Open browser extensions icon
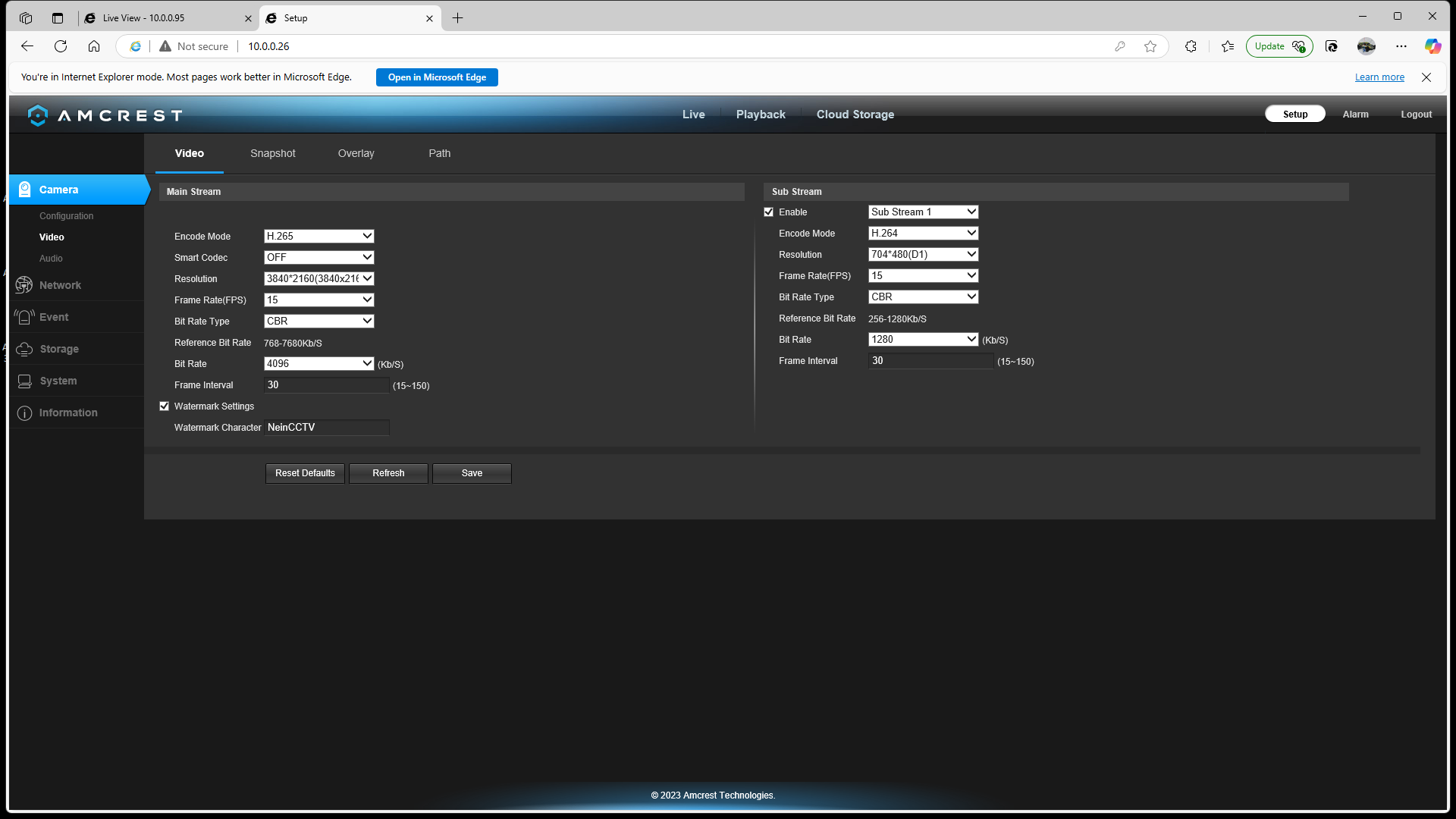This screenshot has height=819, width=1456. (1191, 46)
